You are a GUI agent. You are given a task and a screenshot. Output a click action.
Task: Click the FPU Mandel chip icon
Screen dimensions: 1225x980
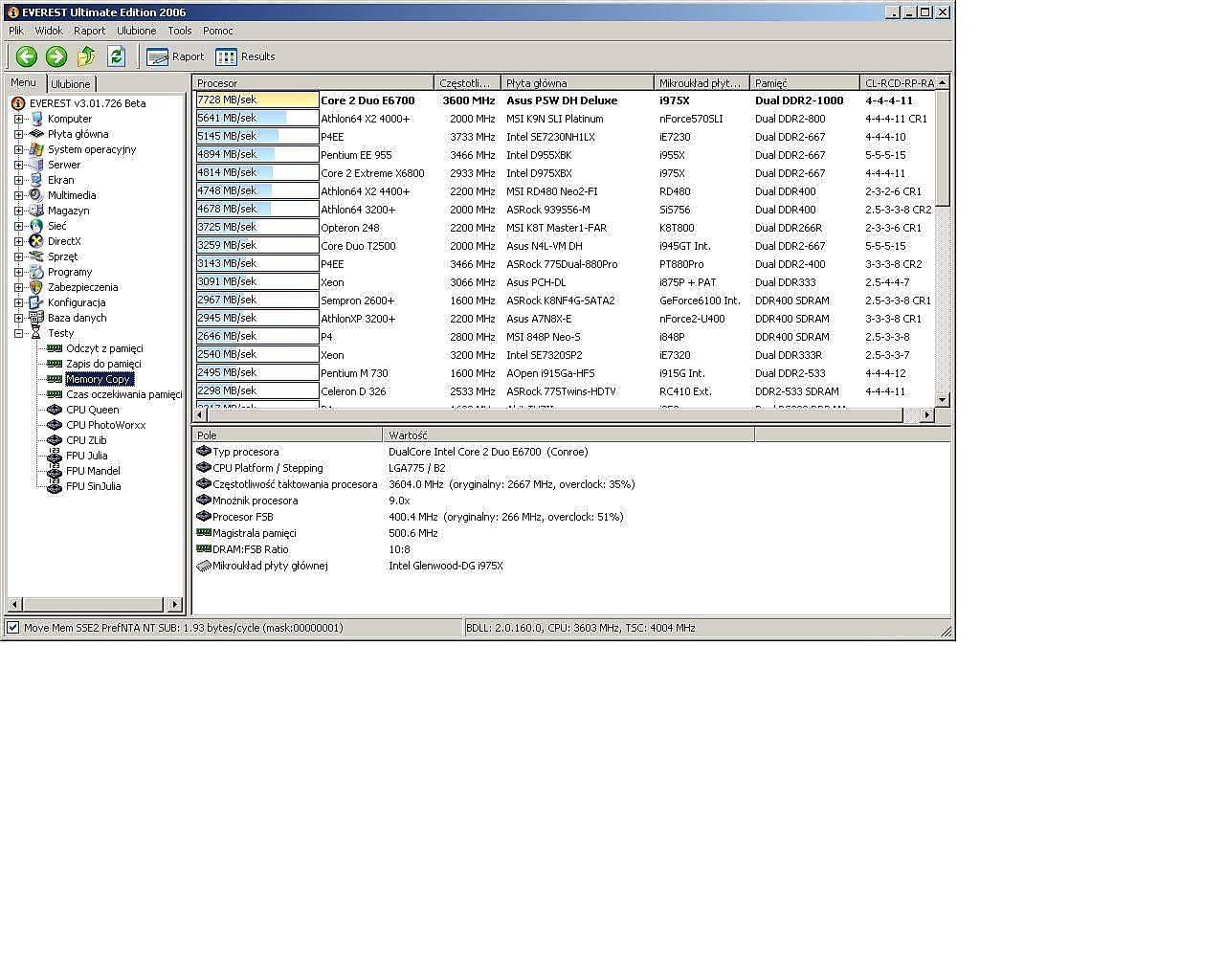55,471
